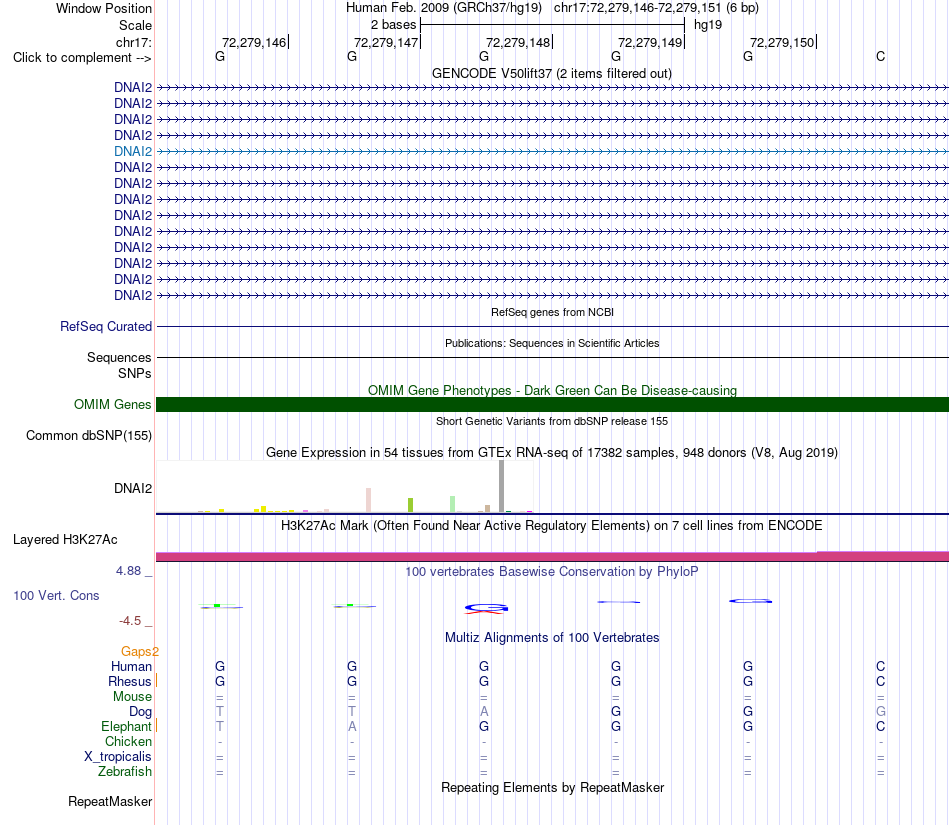Click the Sequences track label
Screen dimensions: 950x825
tap(119, 357)
